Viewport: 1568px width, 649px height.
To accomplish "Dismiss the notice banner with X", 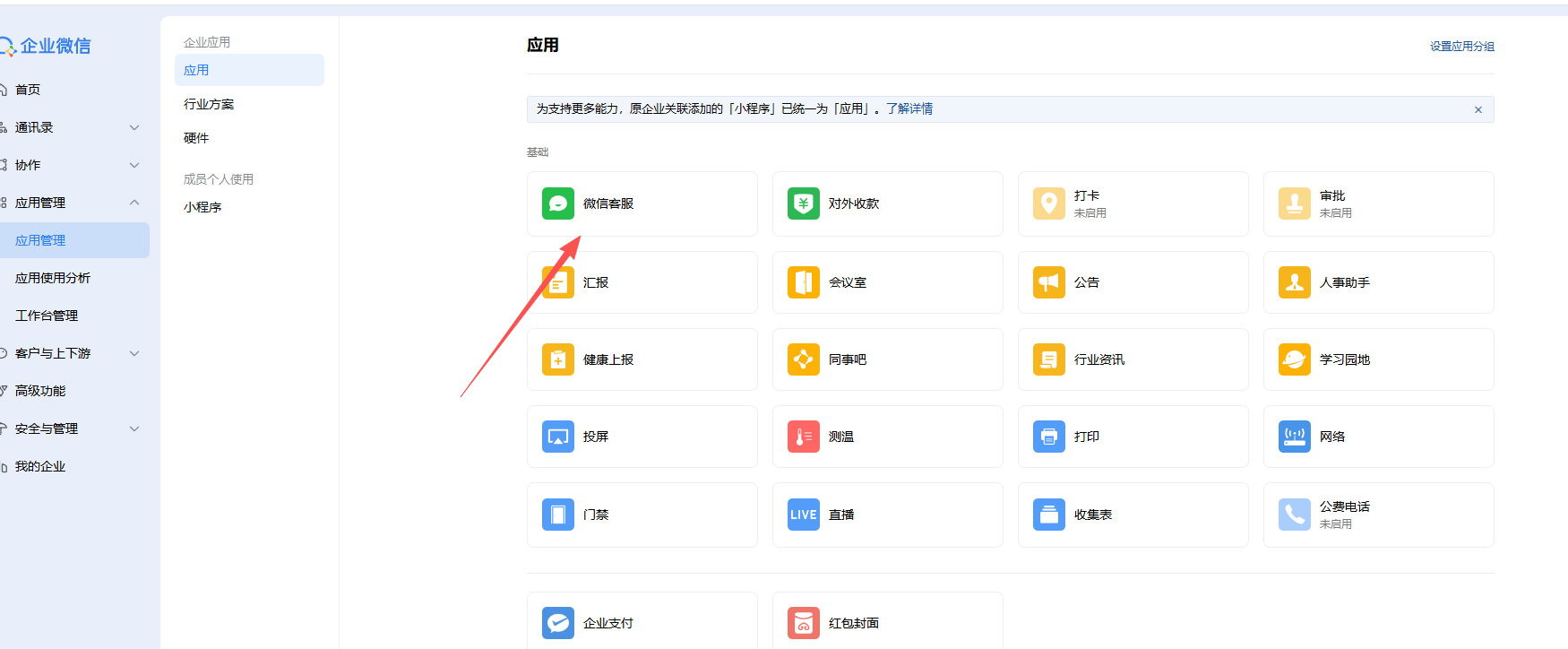I will 1478,109.
